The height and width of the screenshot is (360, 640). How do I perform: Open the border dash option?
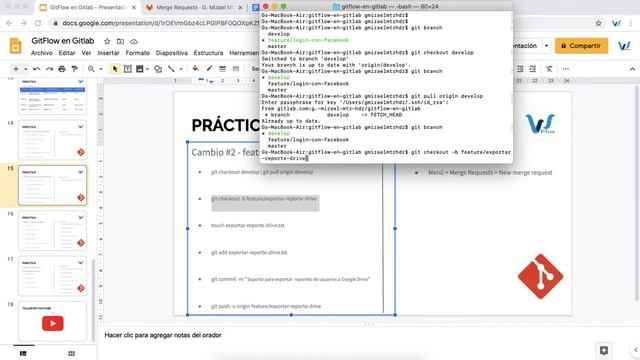[236, 69]
